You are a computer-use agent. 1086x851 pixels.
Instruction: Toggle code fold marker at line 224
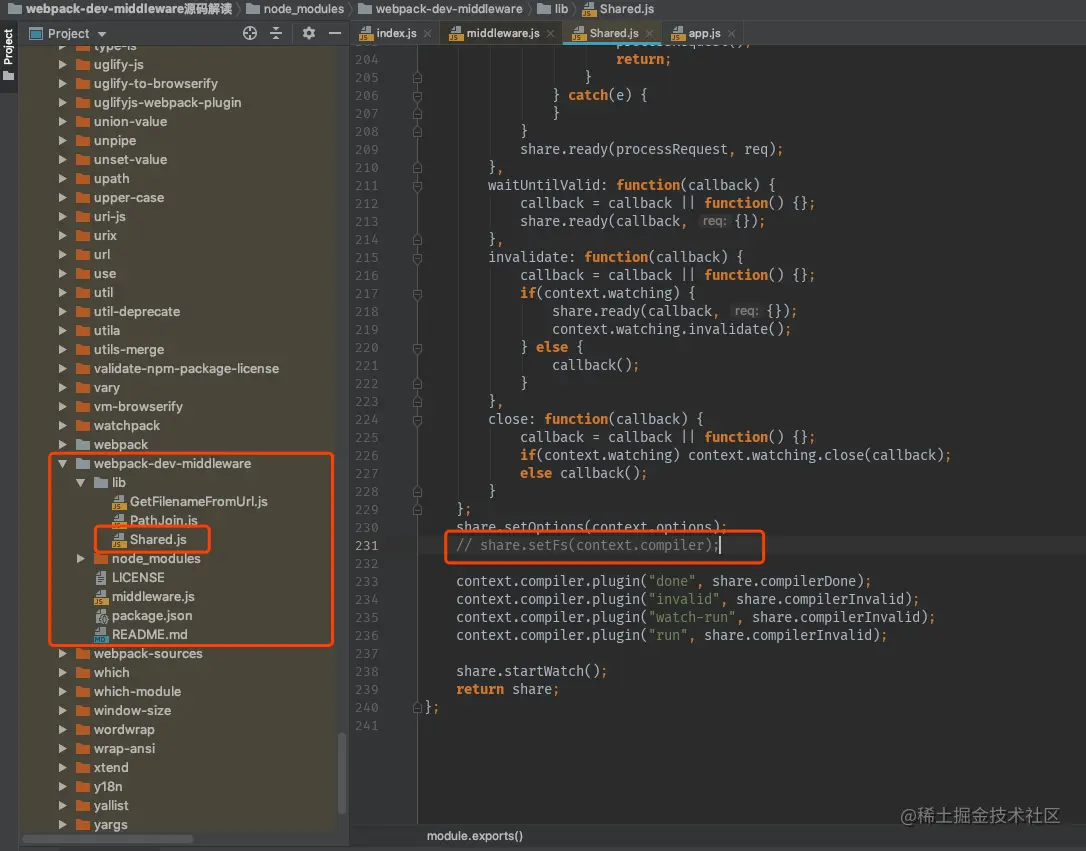pos(417,420)
